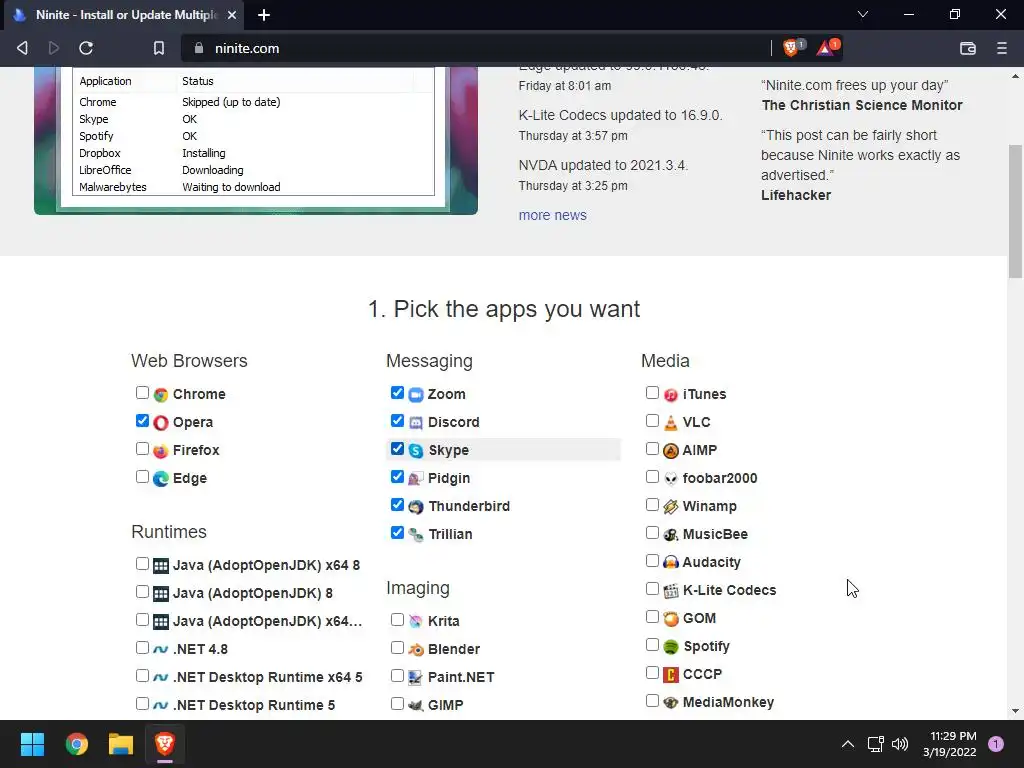Click the Paint.NET app icon
This screenshot has height=768, width=1024.
(x=416, y=677)
